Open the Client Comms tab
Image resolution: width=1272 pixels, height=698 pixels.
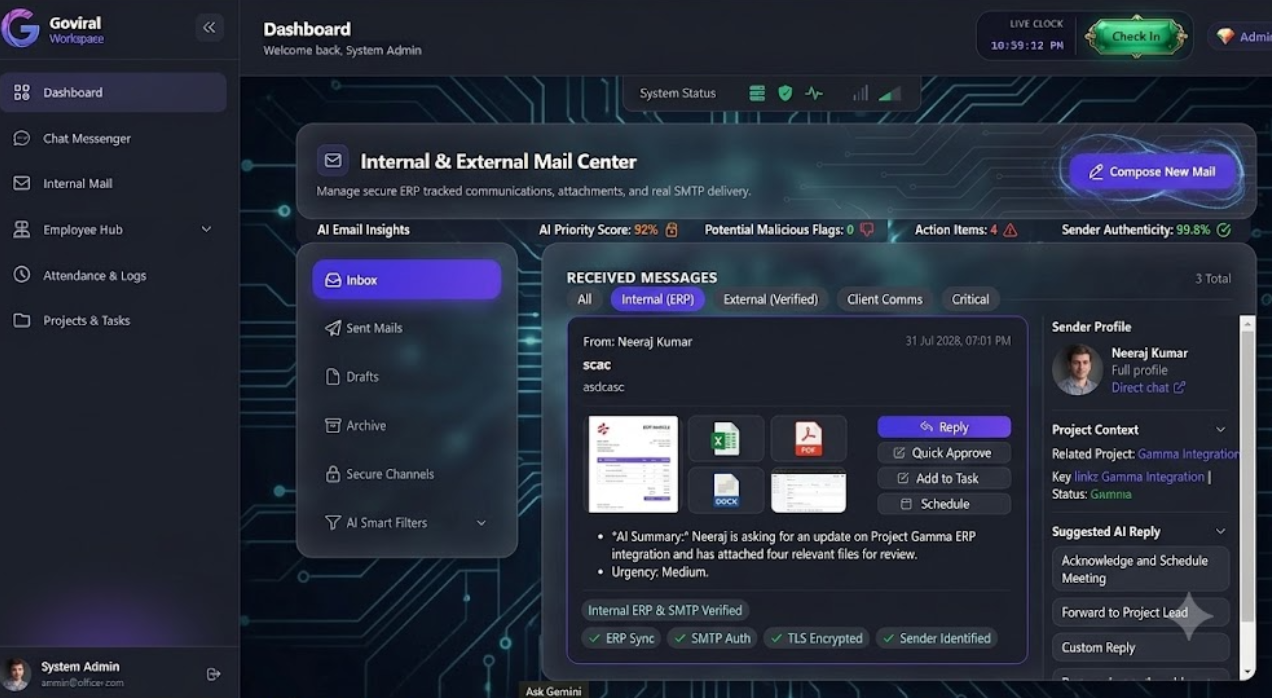tap(884, 299)
